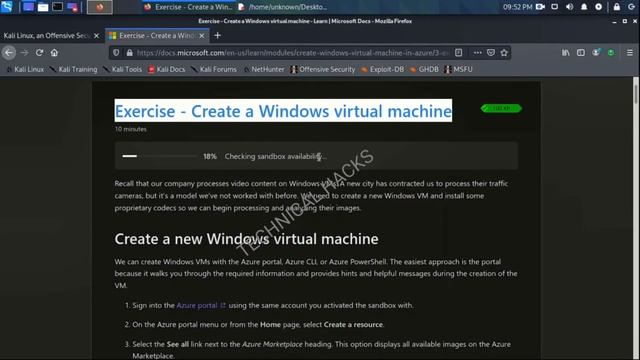
Task: Switch to Exercise Firefox taskbar window
Action: 188,7
